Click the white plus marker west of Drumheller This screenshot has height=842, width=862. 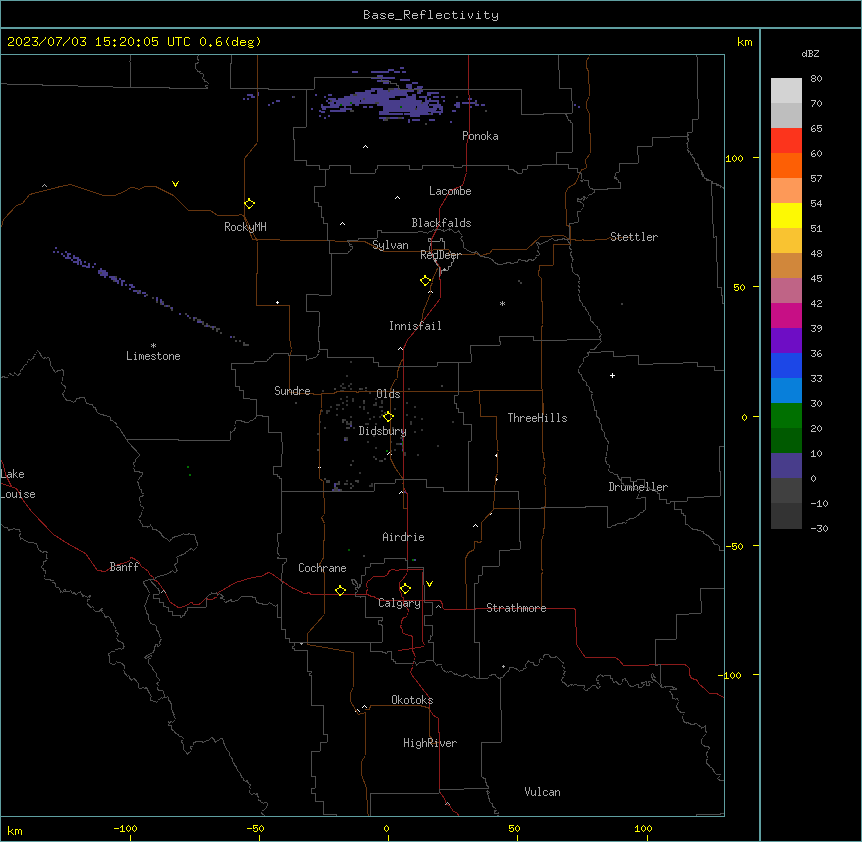point(612,375)
